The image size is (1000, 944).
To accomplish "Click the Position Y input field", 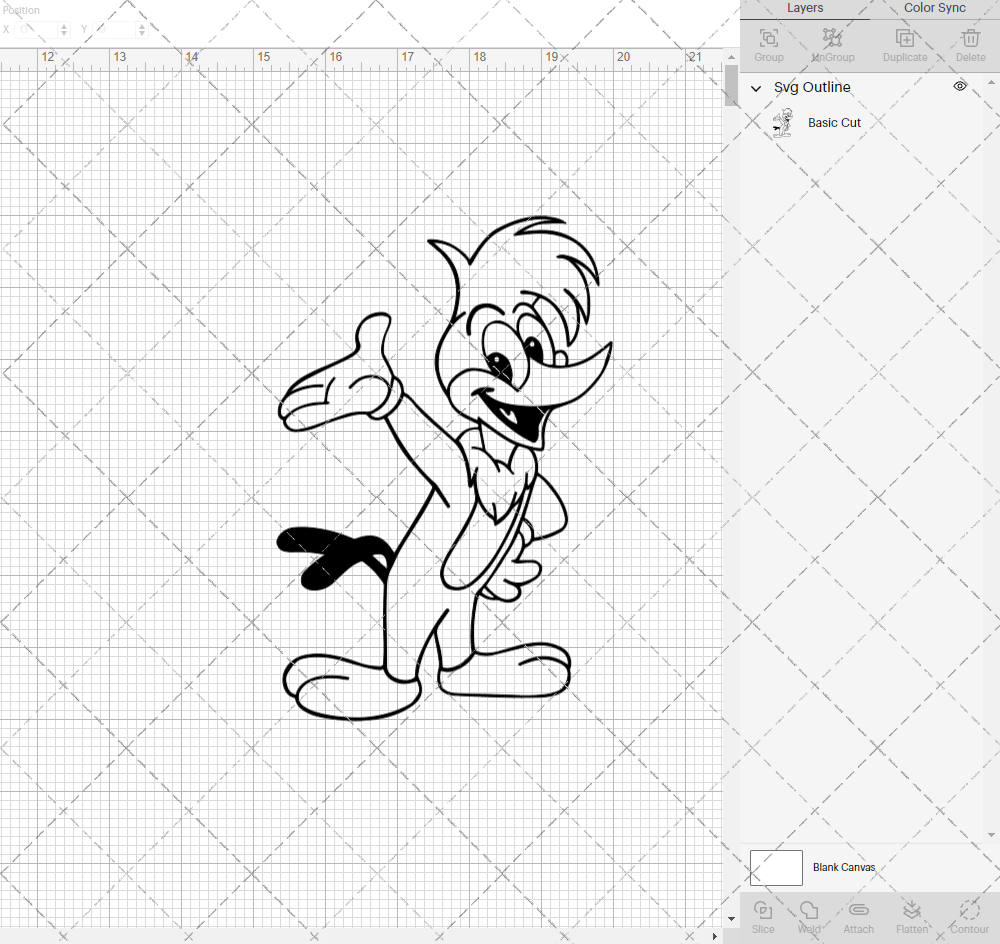I will coord(114,29).
